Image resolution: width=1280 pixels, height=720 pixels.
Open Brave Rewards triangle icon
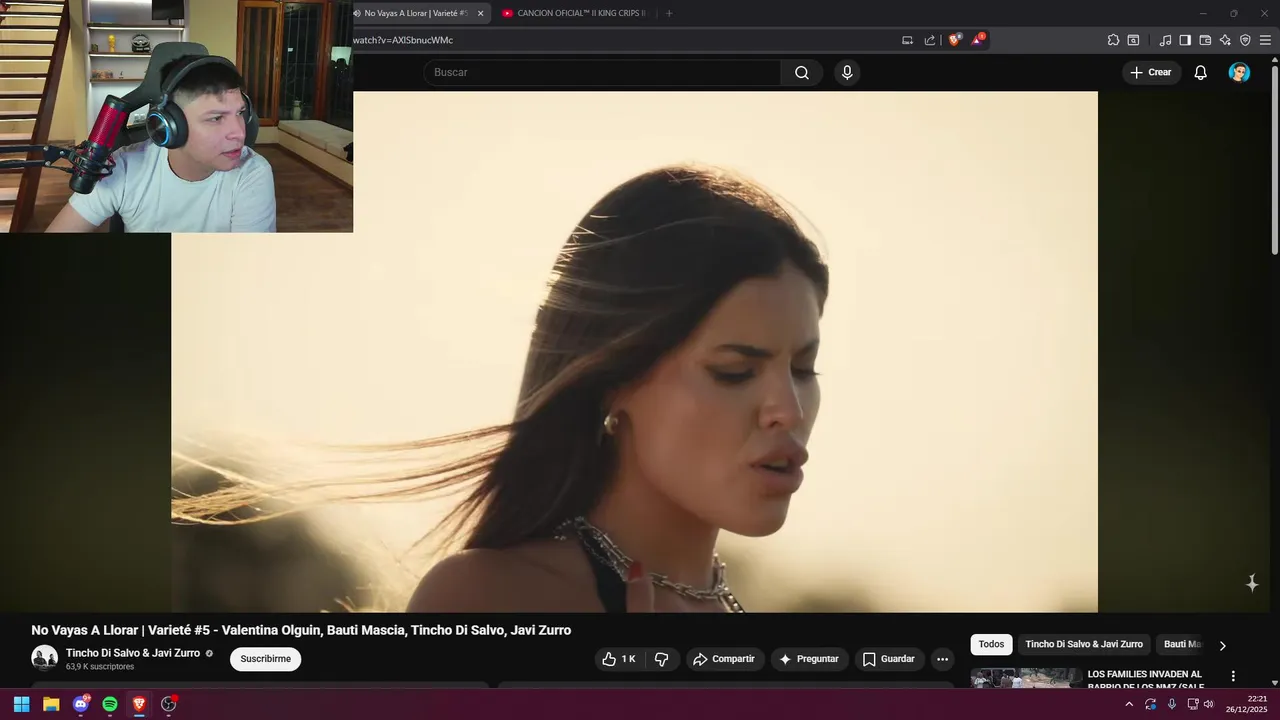click(x=978, y=40)
